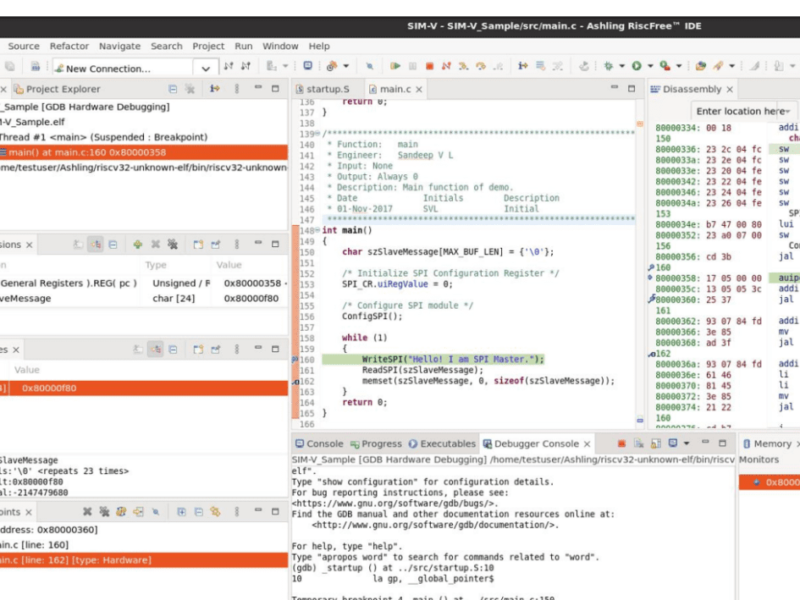Suspend the running thread using the pause icon
The width and height of the screenshot is (800, 600).
412,67
